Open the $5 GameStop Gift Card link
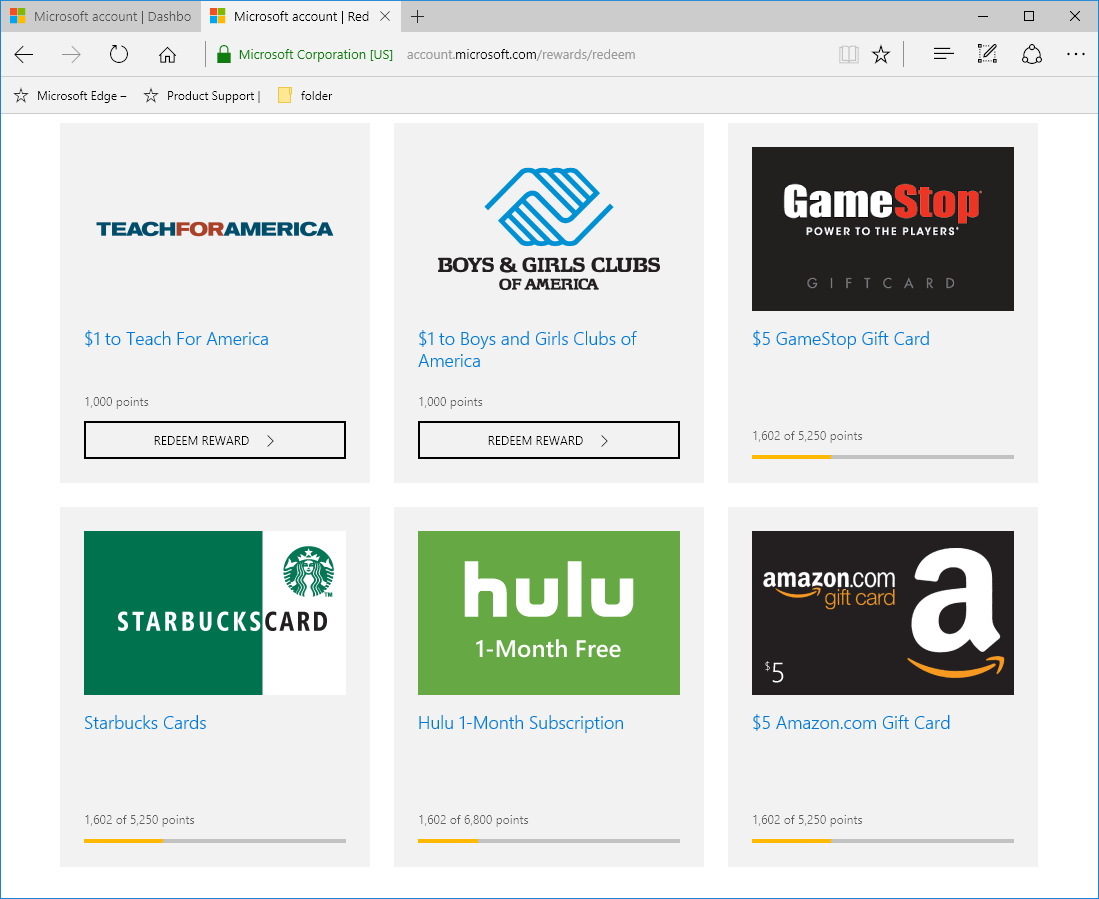Viewport: 1099px width, 899px height. [x=840, y=339]
